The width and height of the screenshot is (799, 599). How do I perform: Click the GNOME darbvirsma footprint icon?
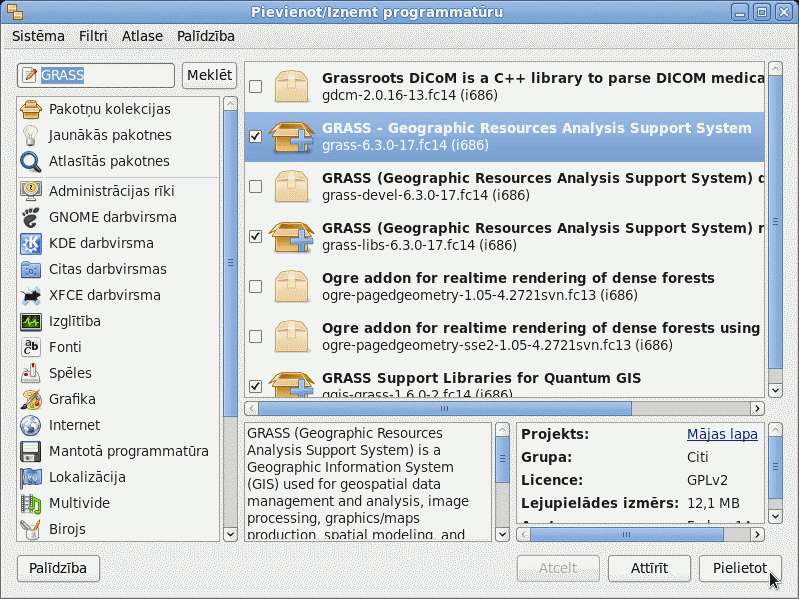click(x=31, y=217)
